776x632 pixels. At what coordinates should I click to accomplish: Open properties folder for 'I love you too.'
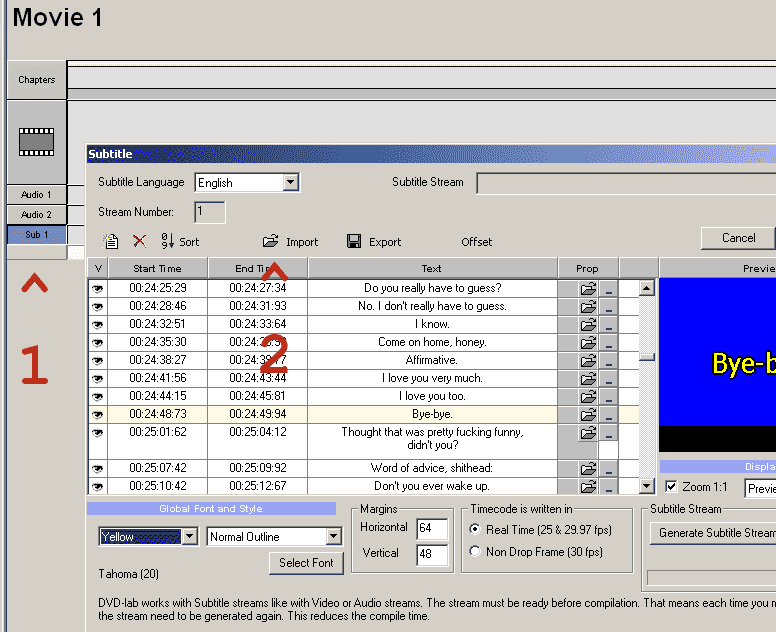click(588, 396)
